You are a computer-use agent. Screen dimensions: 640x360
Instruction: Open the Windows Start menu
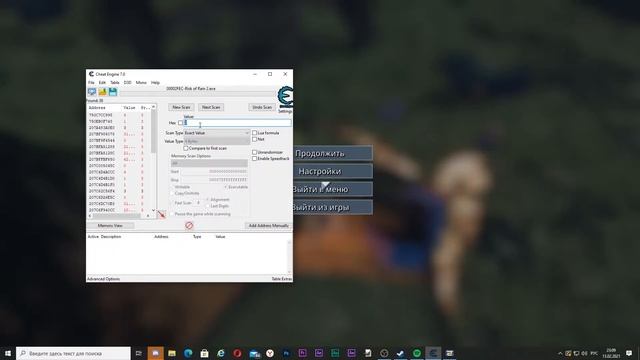click(8, 353)
